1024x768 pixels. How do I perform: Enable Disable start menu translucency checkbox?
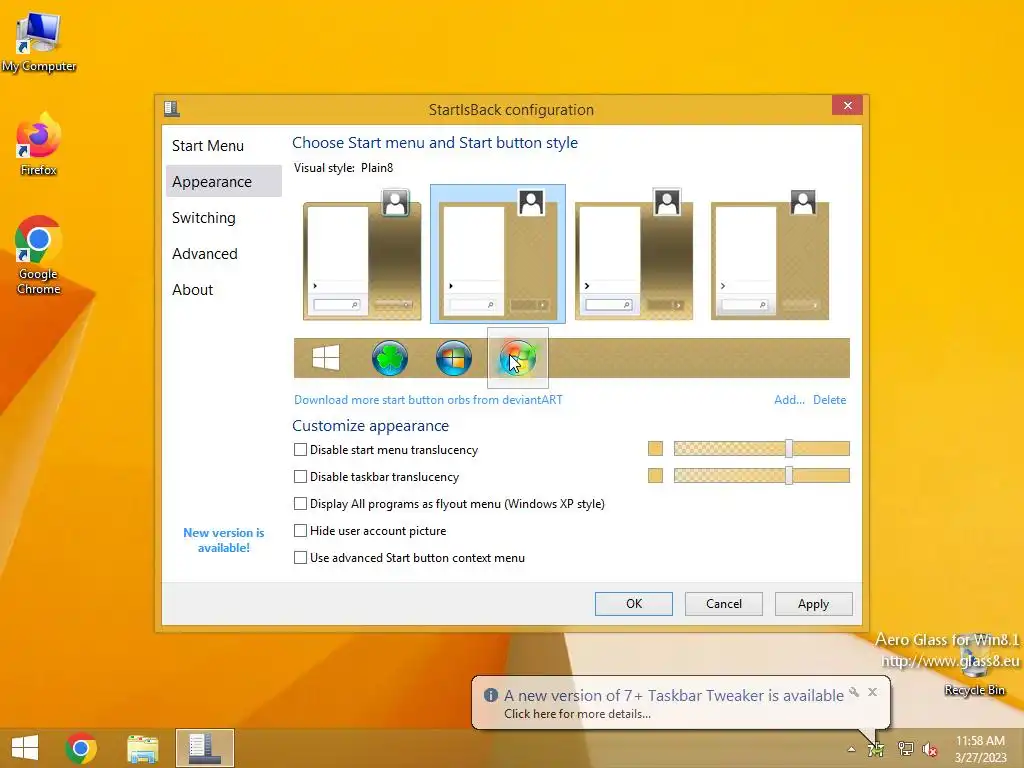tap(300, 449)
